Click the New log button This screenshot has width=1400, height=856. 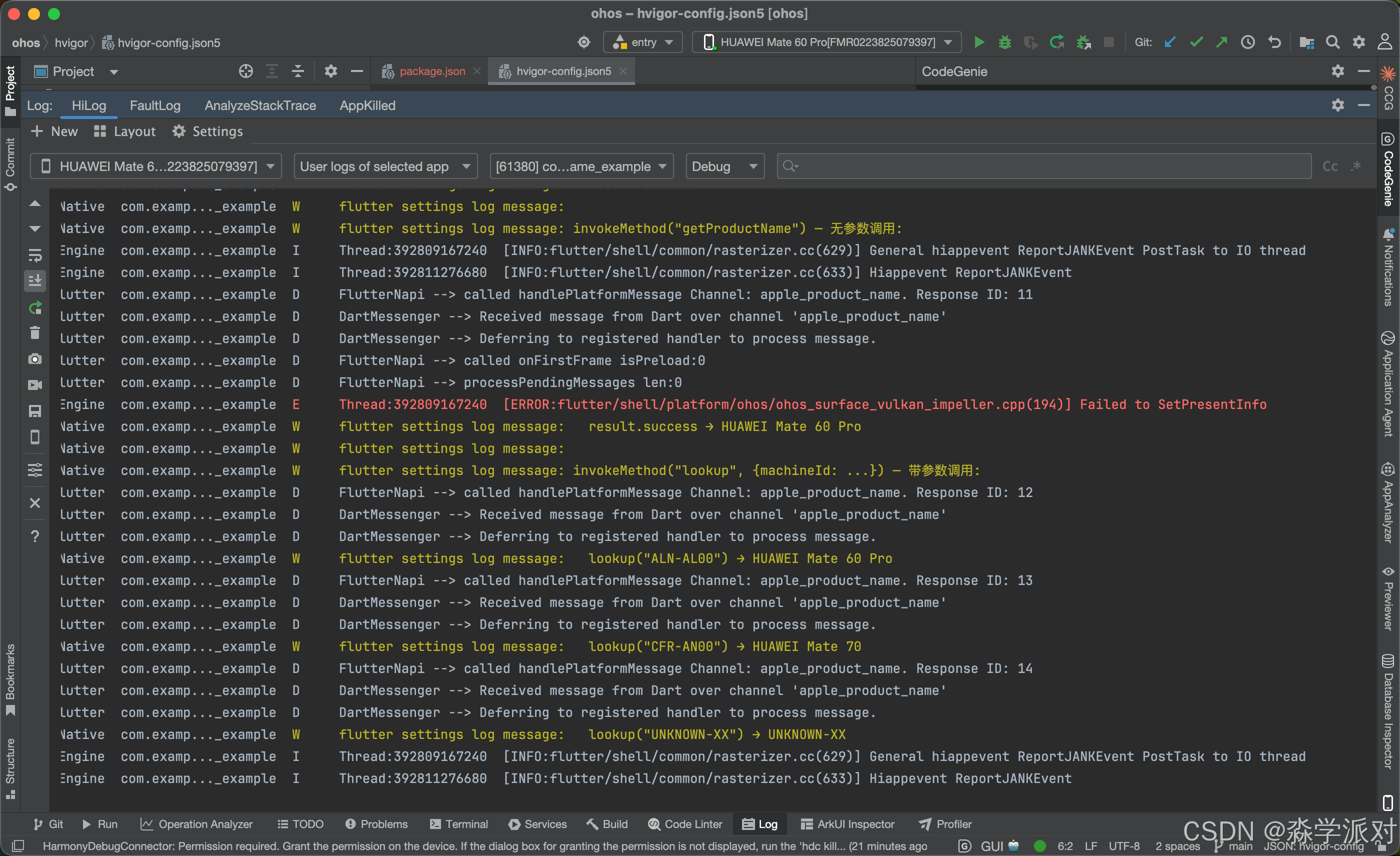coord(54,132)
